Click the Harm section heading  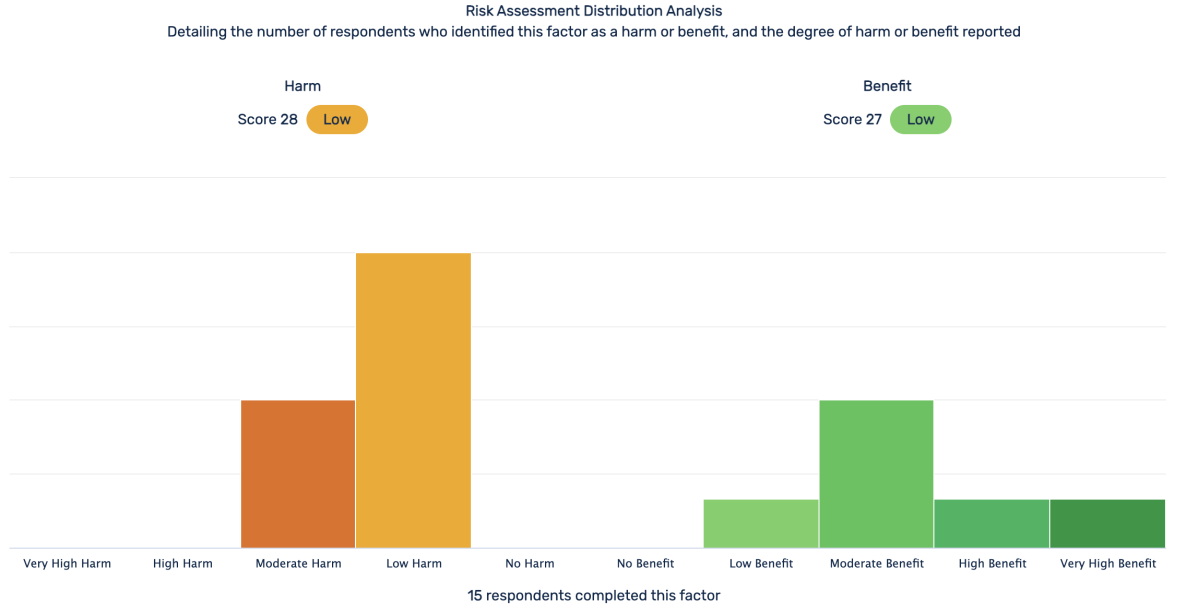303,86
